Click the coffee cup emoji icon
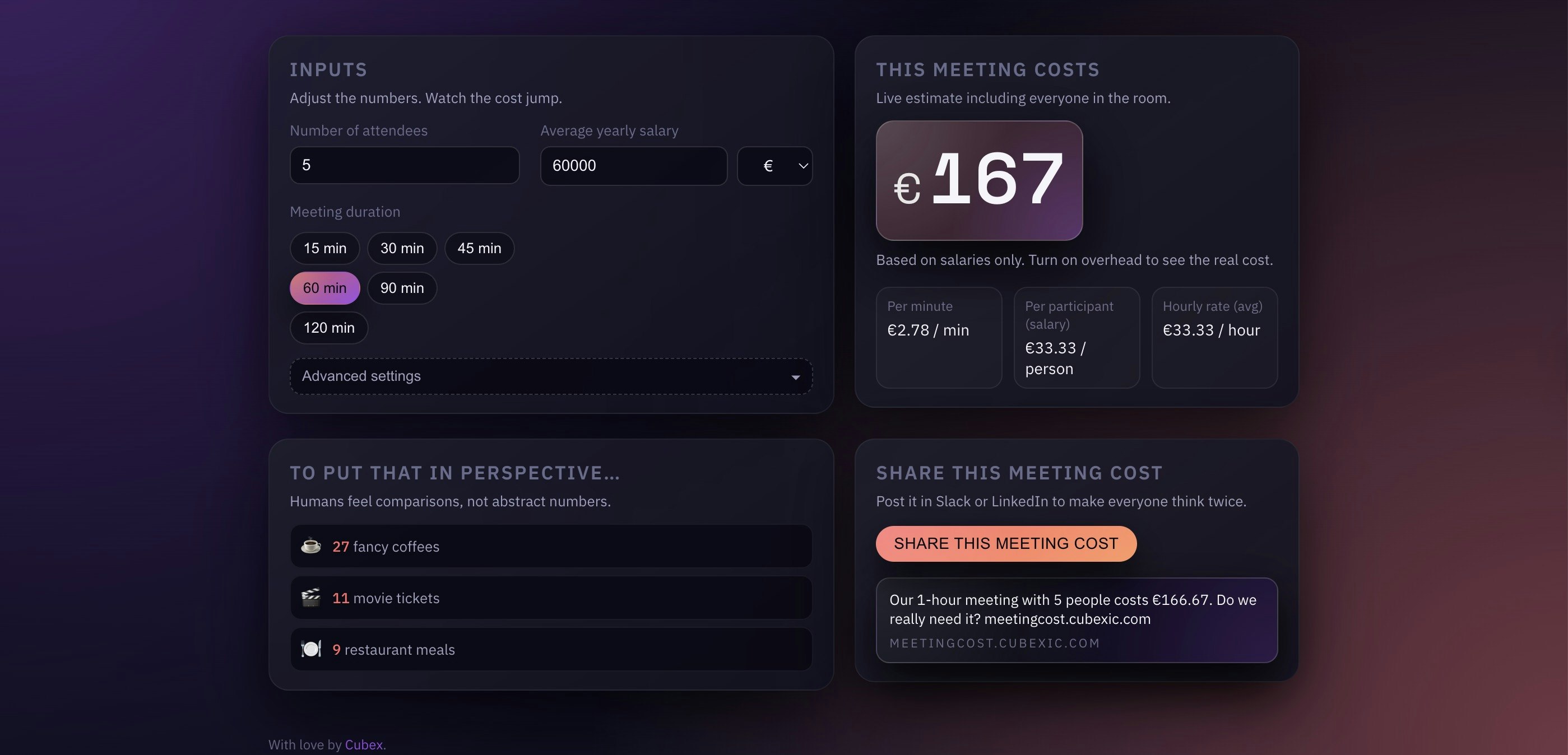 point(310,546)
